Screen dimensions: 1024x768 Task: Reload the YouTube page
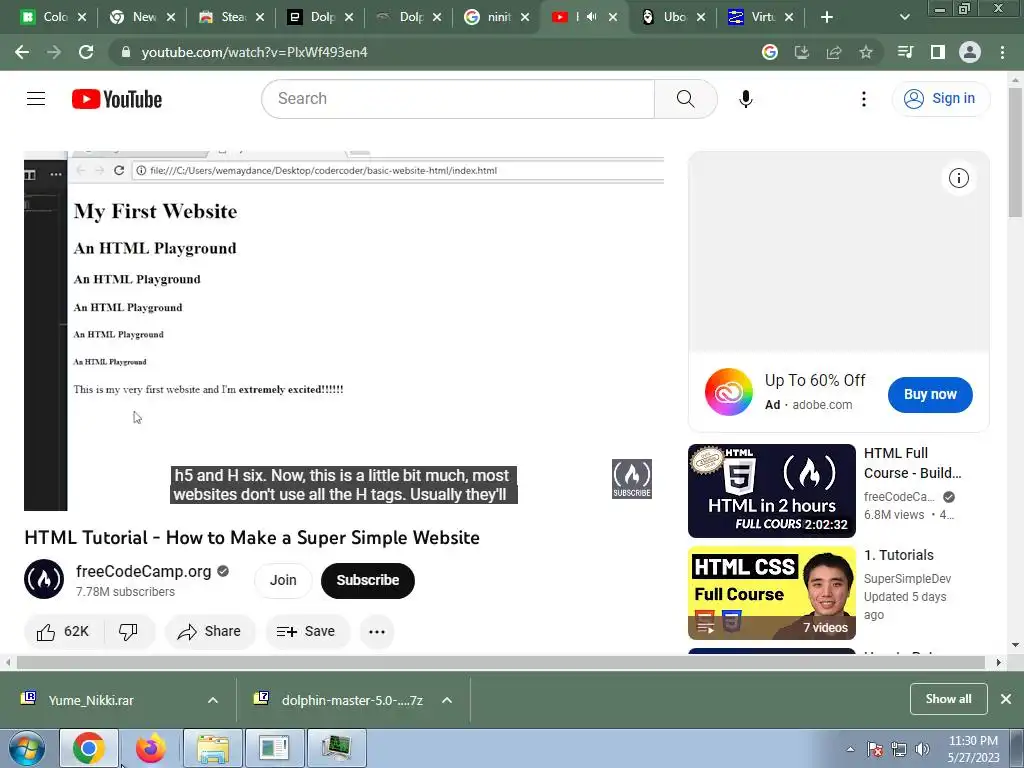(x=86, y=52)
